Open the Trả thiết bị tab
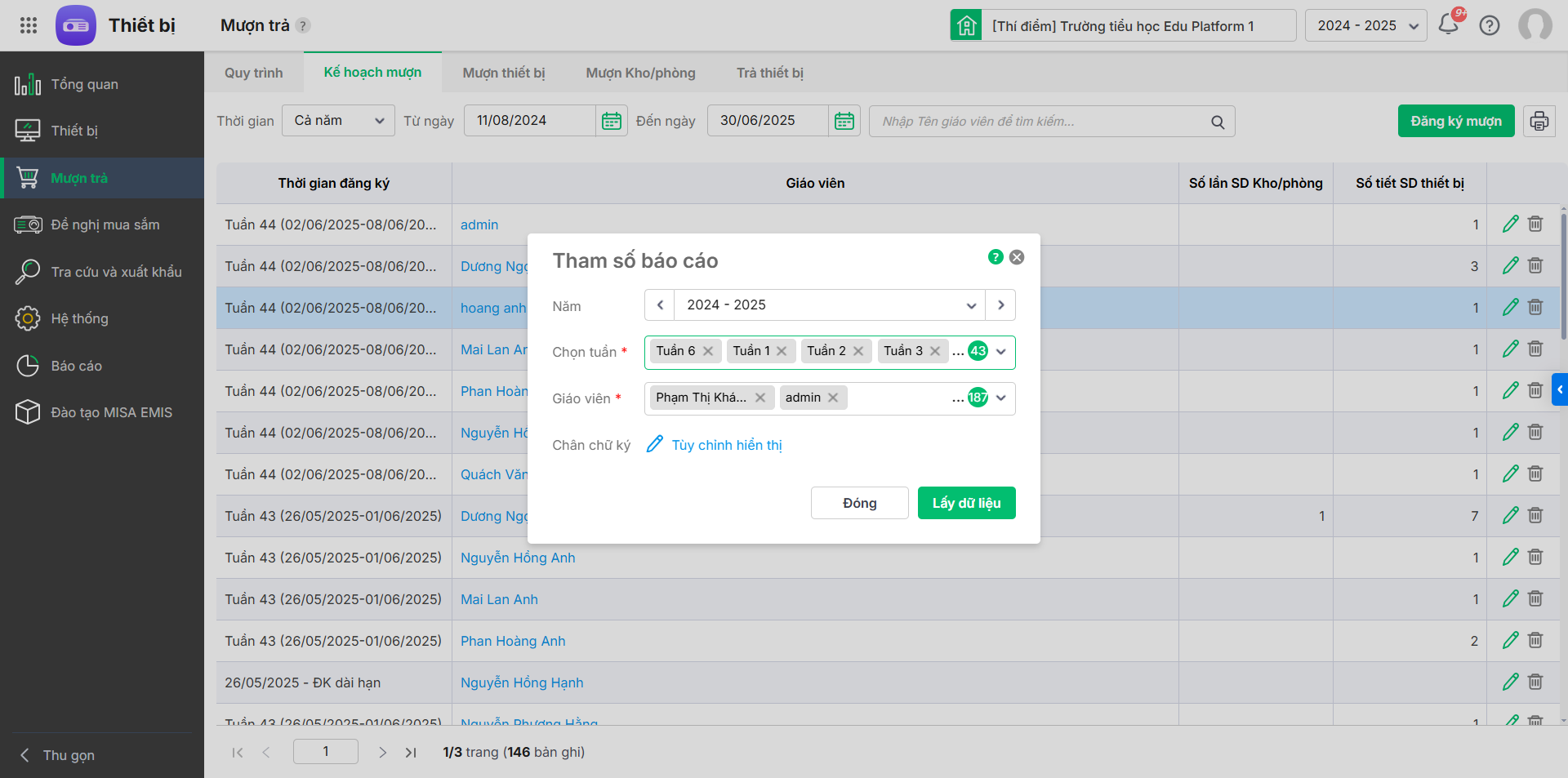 [770, 73]
